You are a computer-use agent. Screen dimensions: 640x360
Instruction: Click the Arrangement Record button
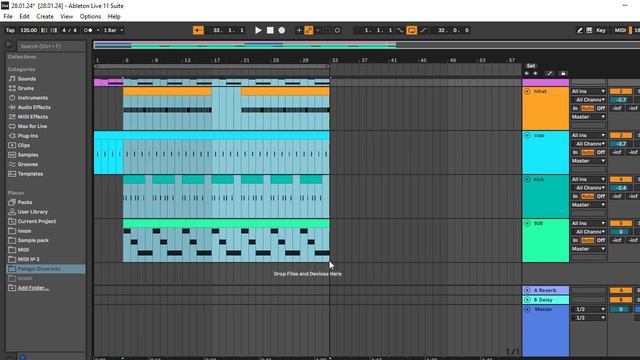(282, 30)
